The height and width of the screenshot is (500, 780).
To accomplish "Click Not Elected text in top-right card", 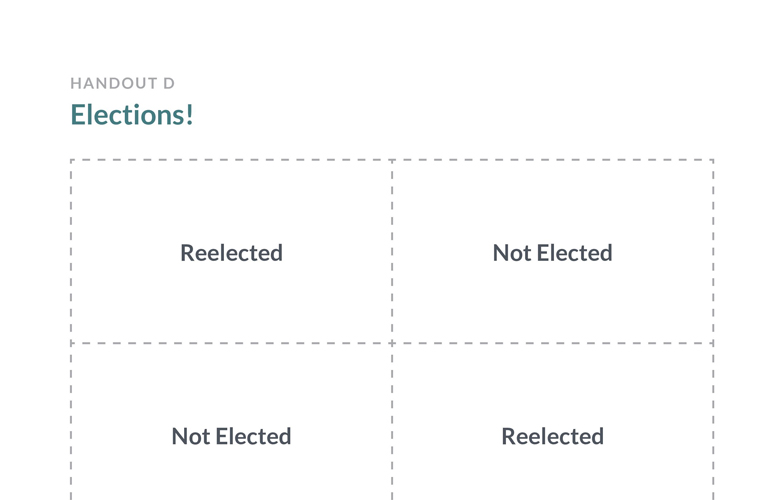I will (552, 253).
